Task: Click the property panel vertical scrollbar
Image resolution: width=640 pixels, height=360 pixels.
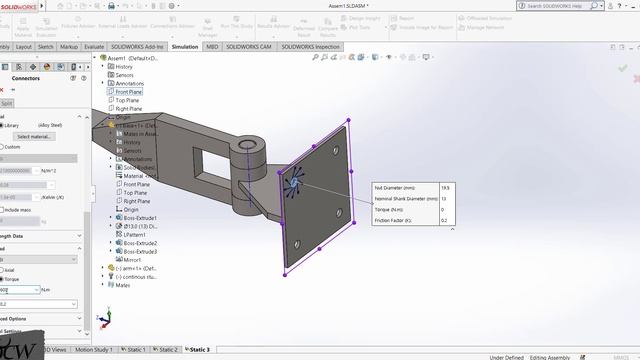Action: (x=87, y=271)
